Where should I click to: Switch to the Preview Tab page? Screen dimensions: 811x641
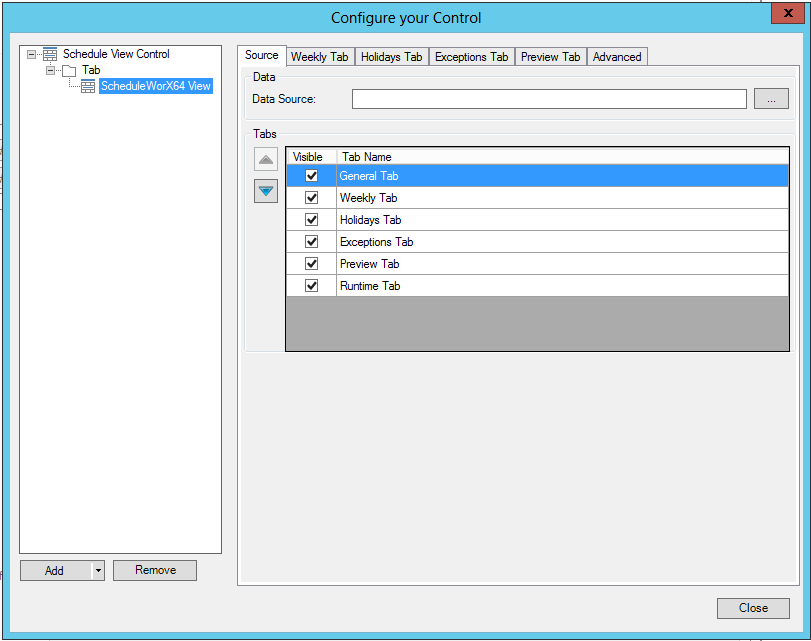(550, 57)
